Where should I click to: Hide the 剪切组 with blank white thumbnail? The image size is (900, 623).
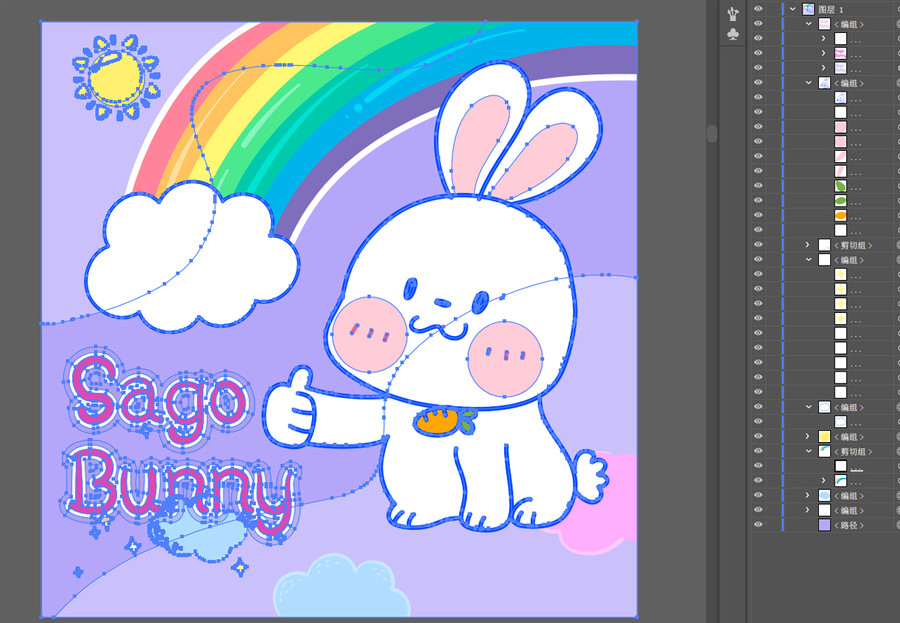click(x=758, y=245)
